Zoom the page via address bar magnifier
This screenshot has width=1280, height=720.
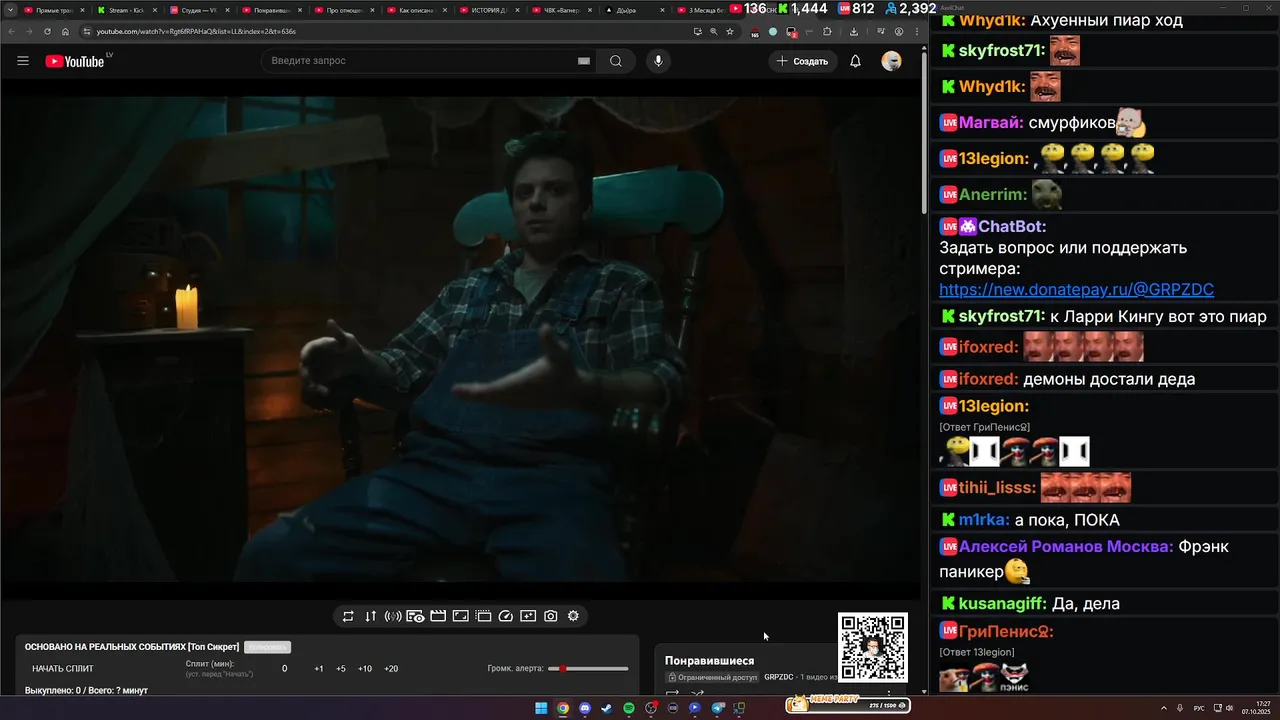point(714,31)
